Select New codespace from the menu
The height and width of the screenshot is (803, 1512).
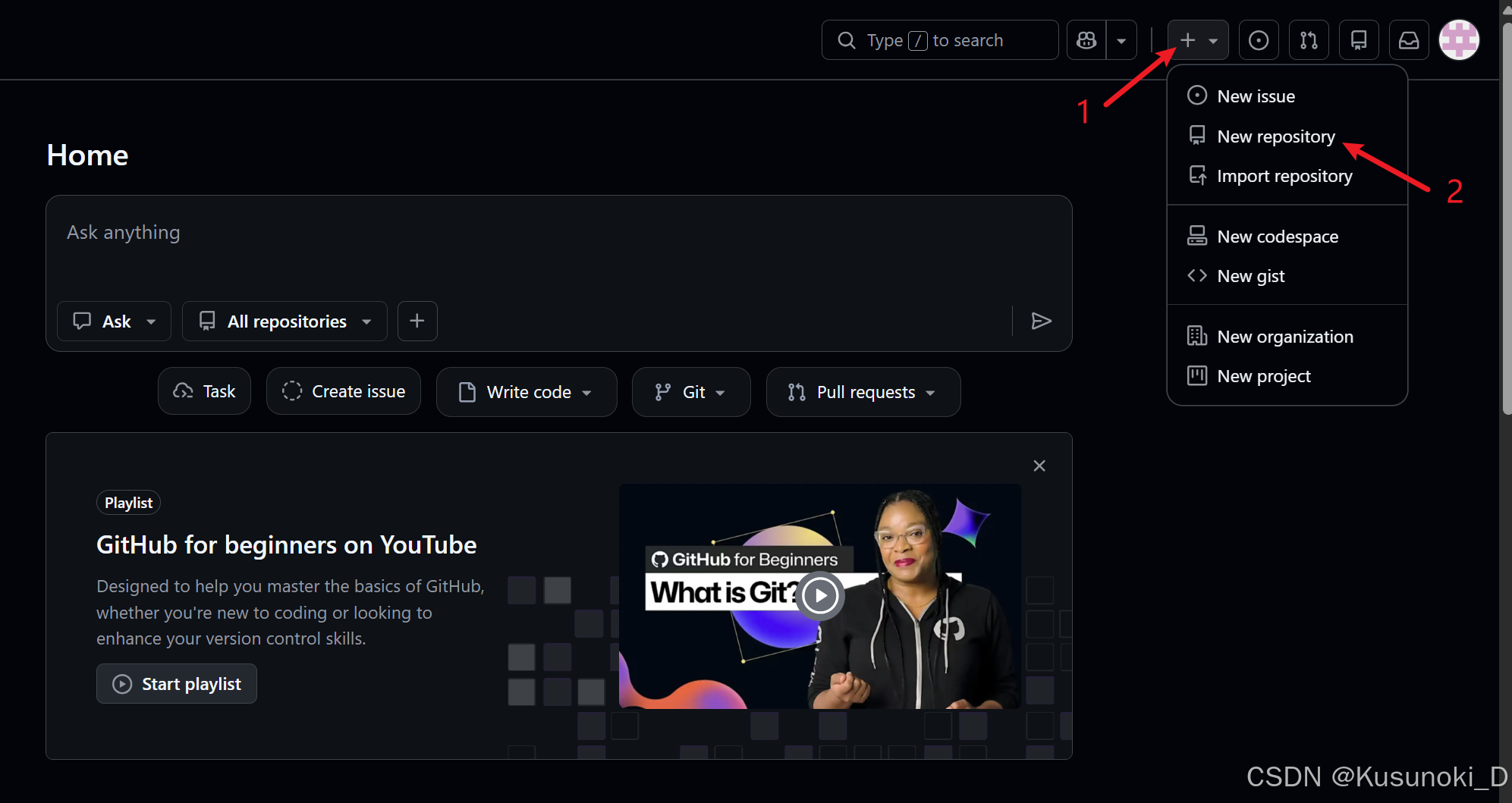1287,237
